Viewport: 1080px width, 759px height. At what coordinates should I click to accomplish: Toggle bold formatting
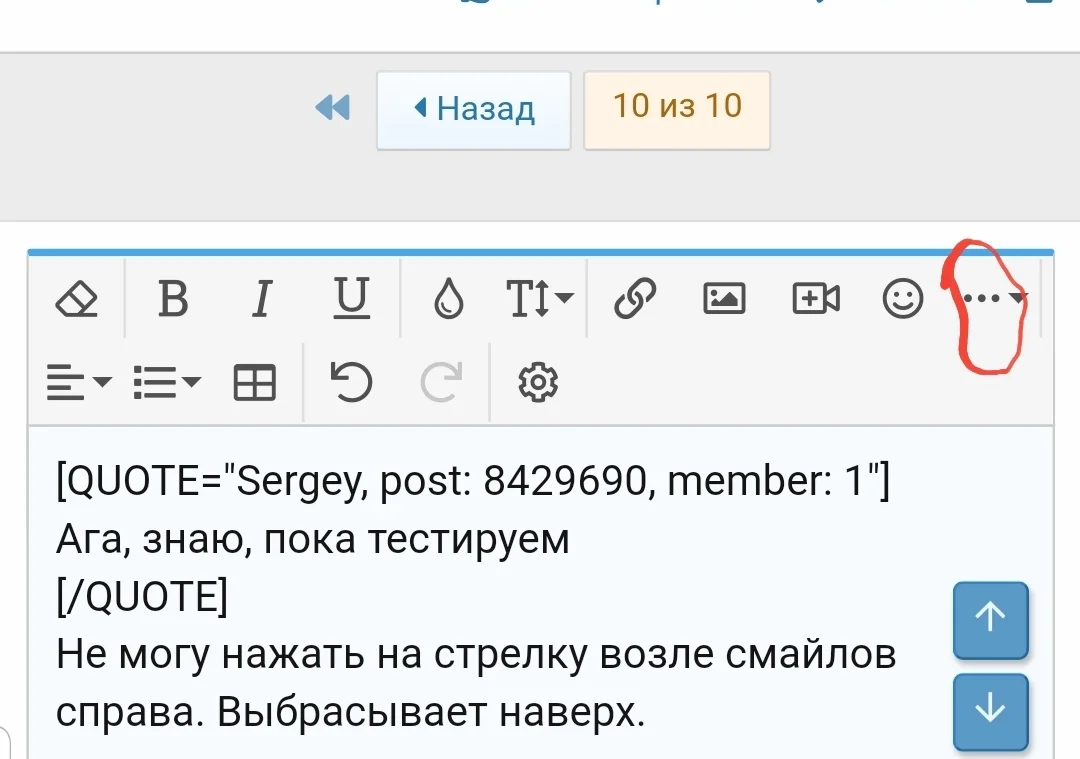[x=172, y=297]
